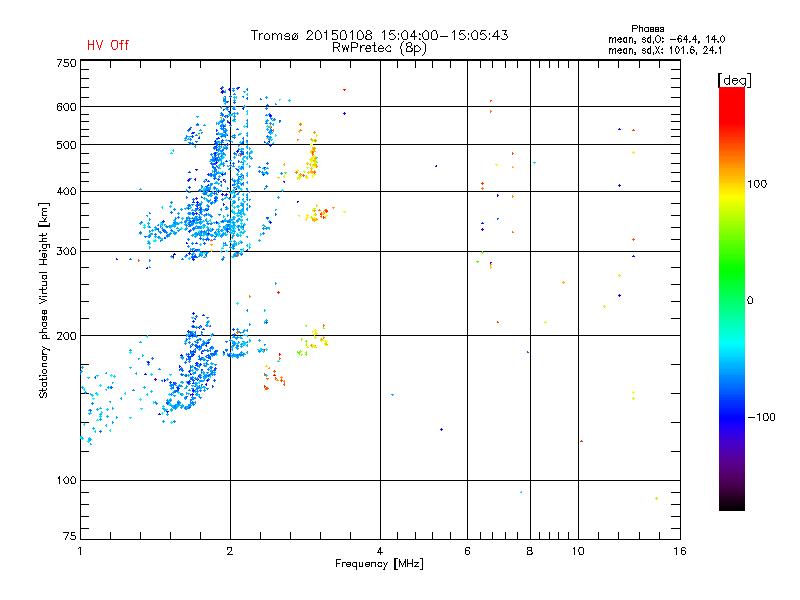Click y-axis tick label 600
This screenshot has height=600, width=800.
point(66,107)
